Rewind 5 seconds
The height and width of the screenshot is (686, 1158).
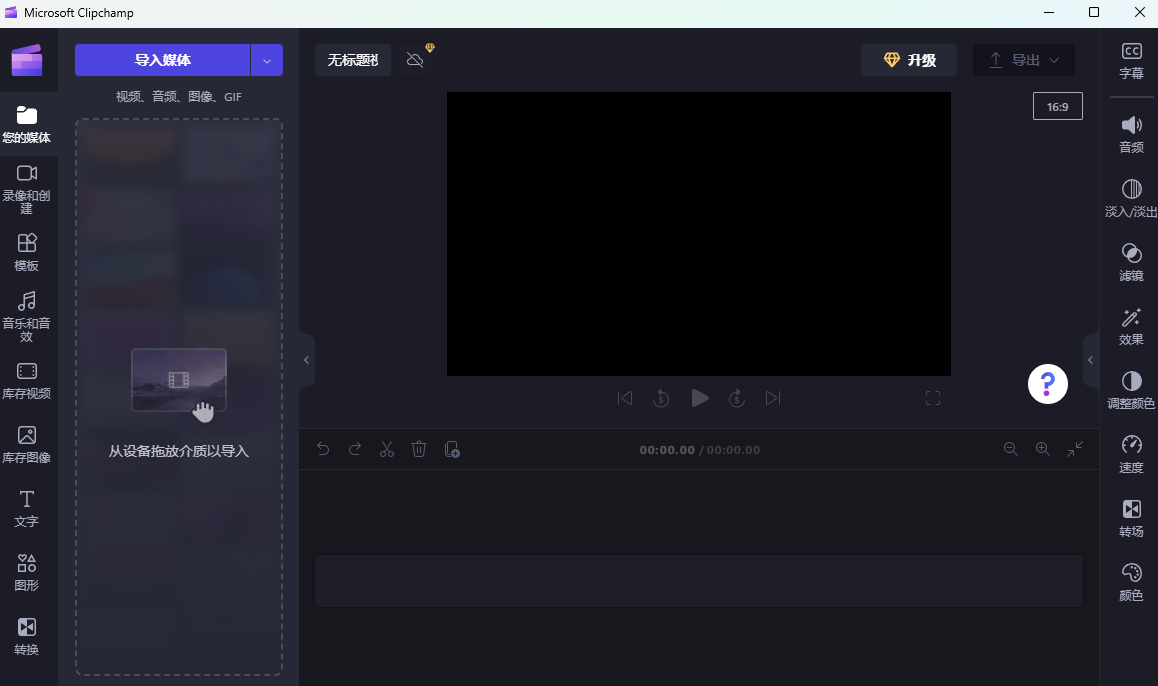[x=661, y=398]
